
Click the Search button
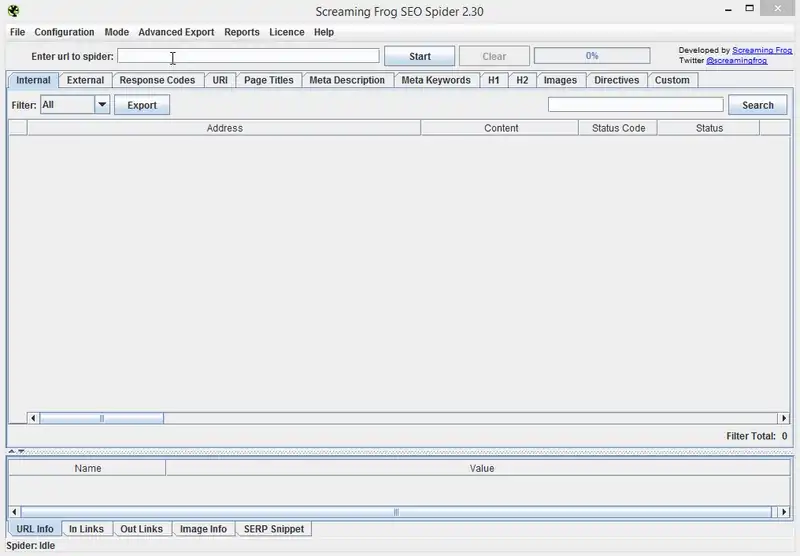pyautogui.click(x=758, y=105)
